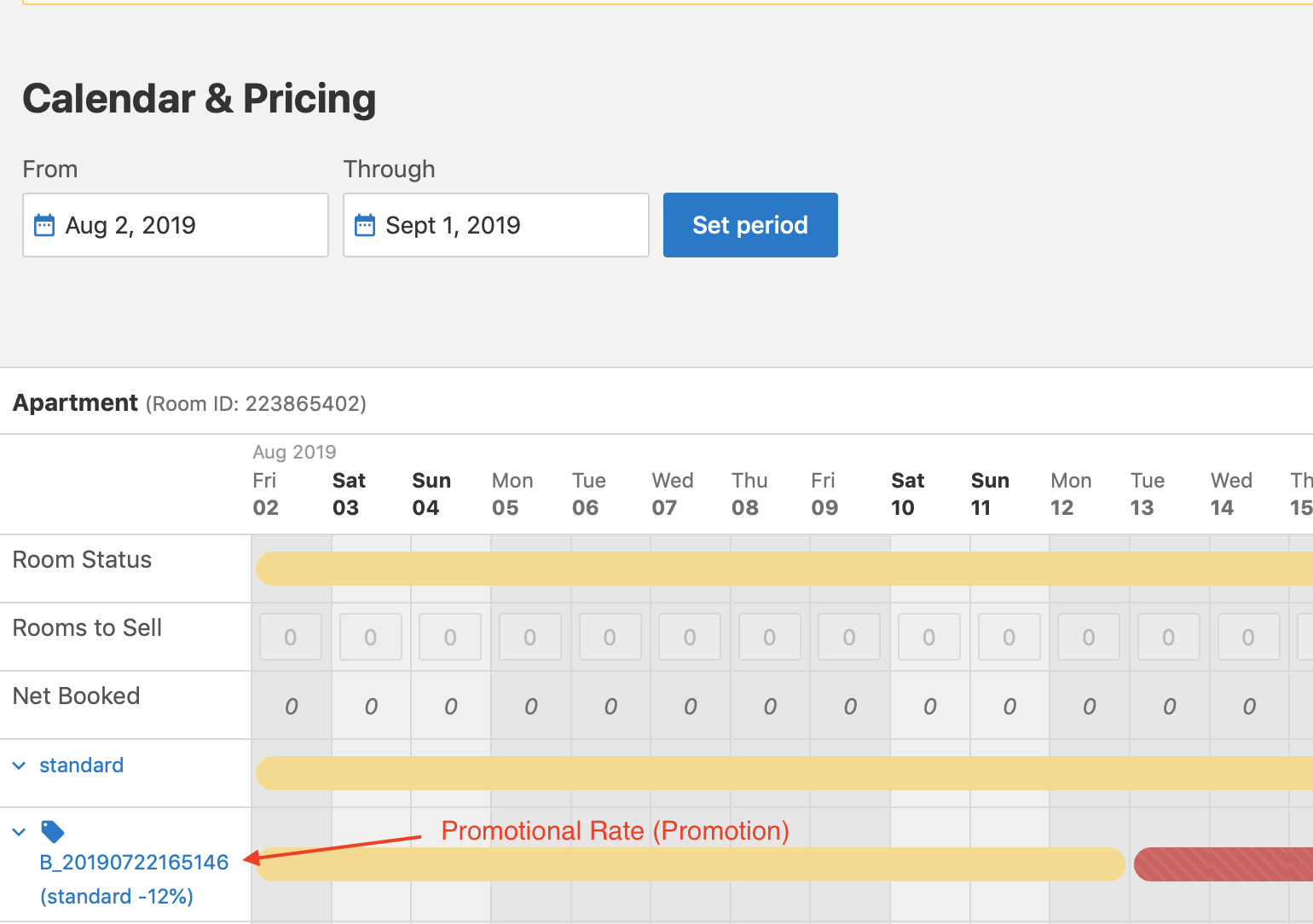Click the Room ID: 223865402 text
Viewport: 1313px width, 924px height.
(x=256, y=403)
